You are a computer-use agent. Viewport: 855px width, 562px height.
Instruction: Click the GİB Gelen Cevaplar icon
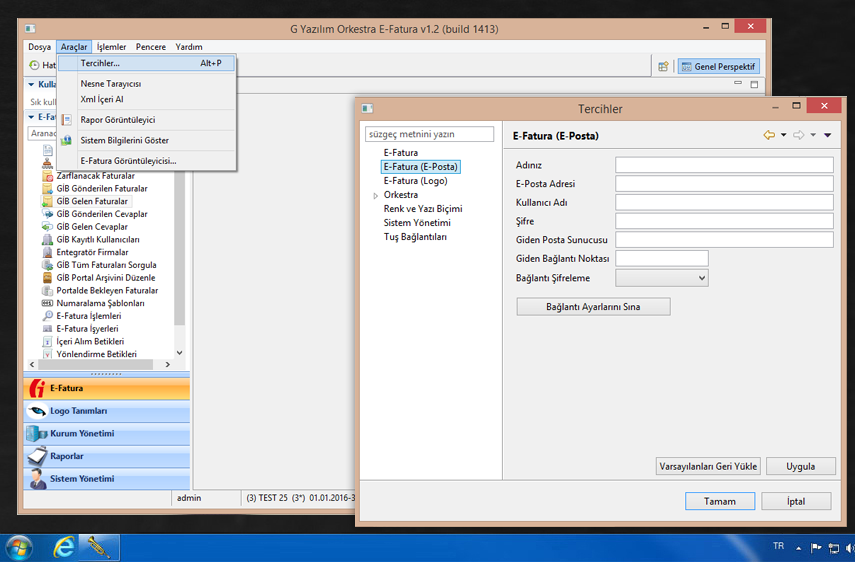47,227
